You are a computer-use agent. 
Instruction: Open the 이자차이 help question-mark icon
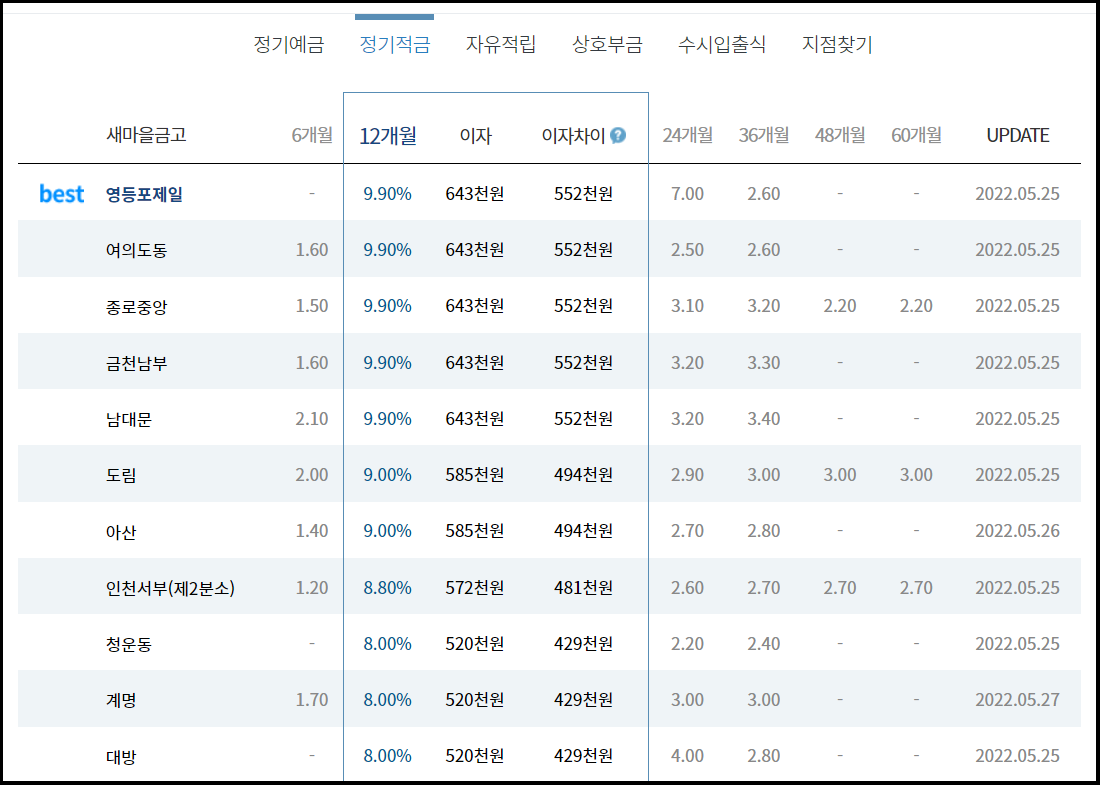pyautogui.click(x=617, y=135)
